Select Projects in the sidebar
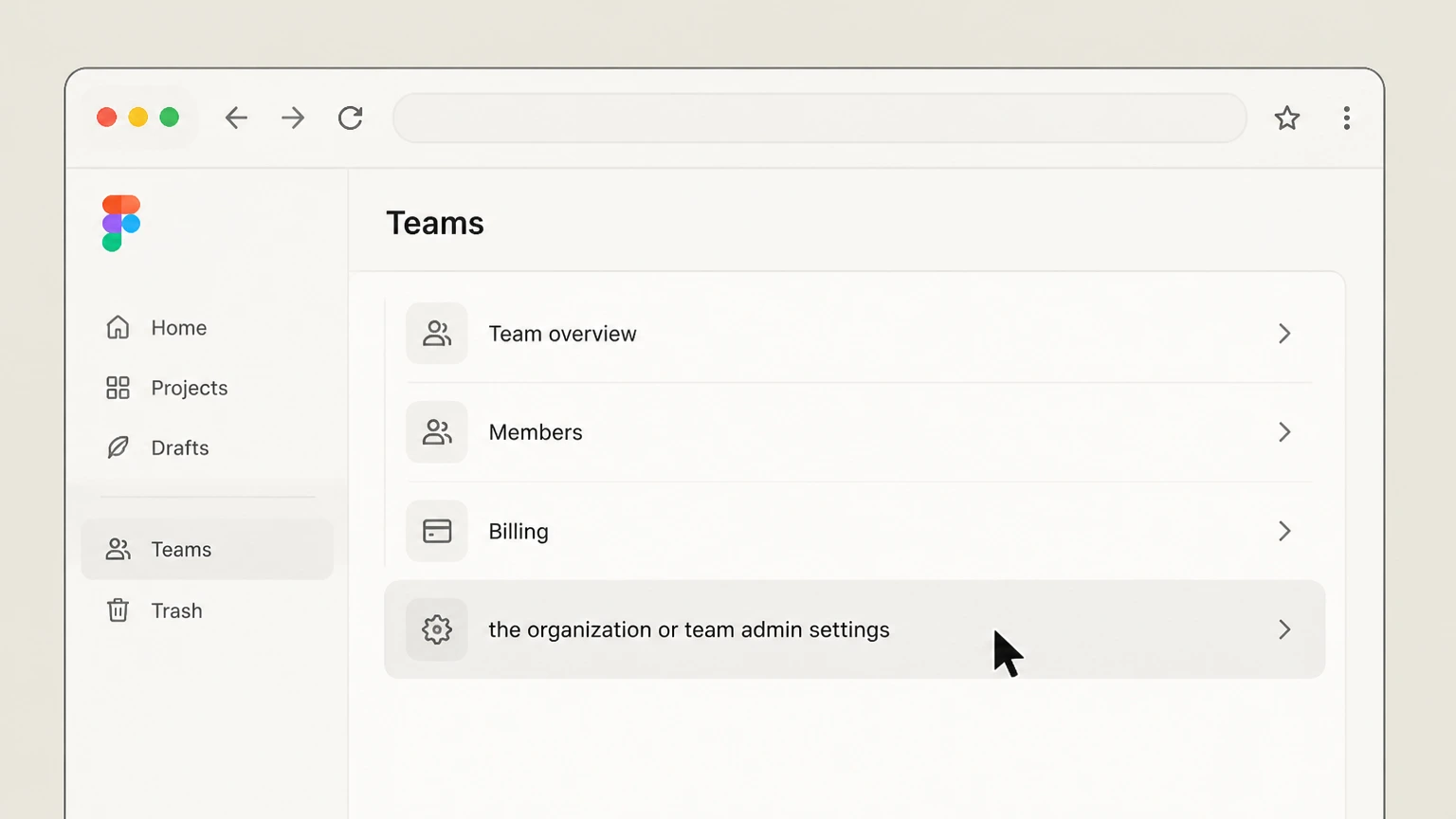The width and height of the screenshot is (1456, 819). pos(190,388)
